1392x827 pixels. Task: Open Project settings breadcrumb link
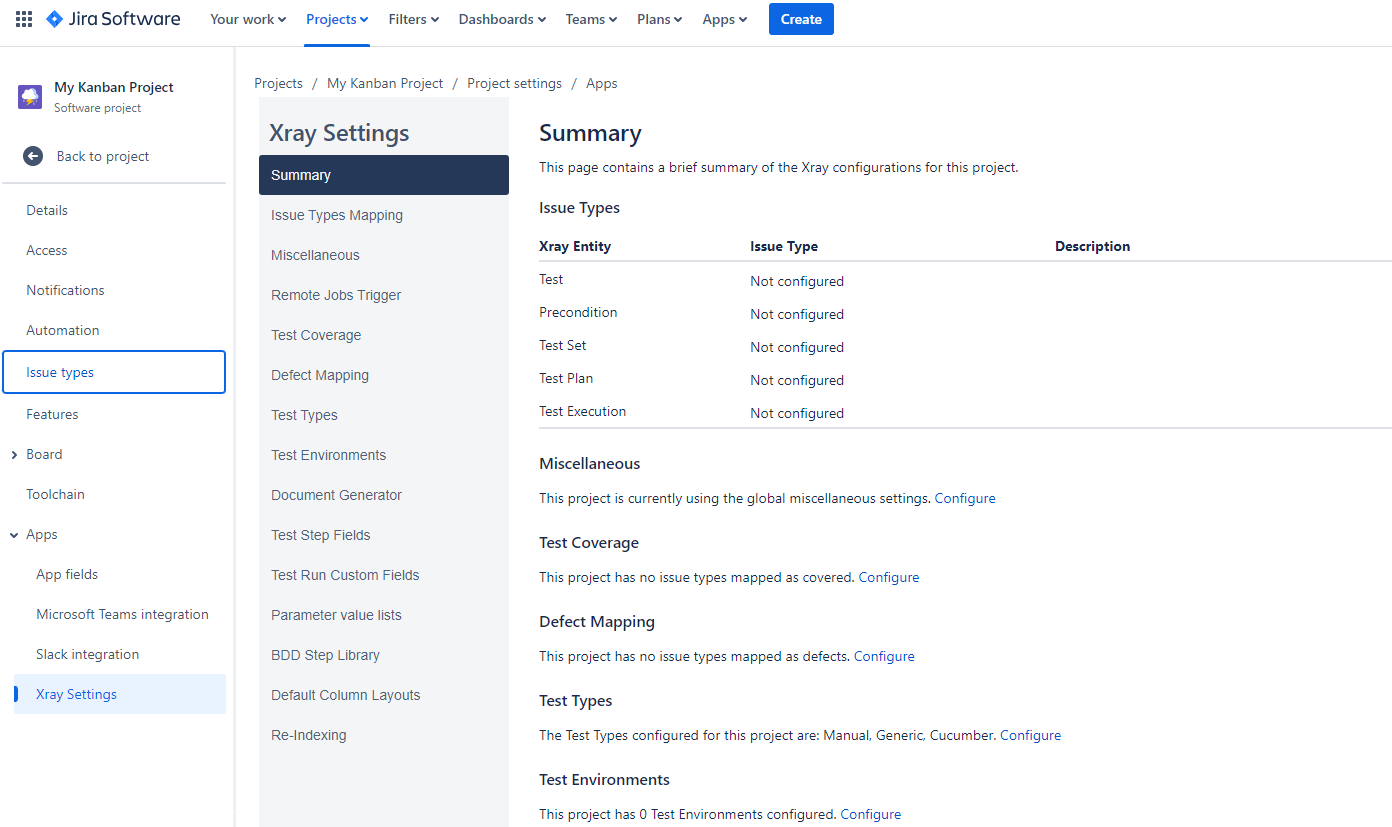[x=514, y=83]
